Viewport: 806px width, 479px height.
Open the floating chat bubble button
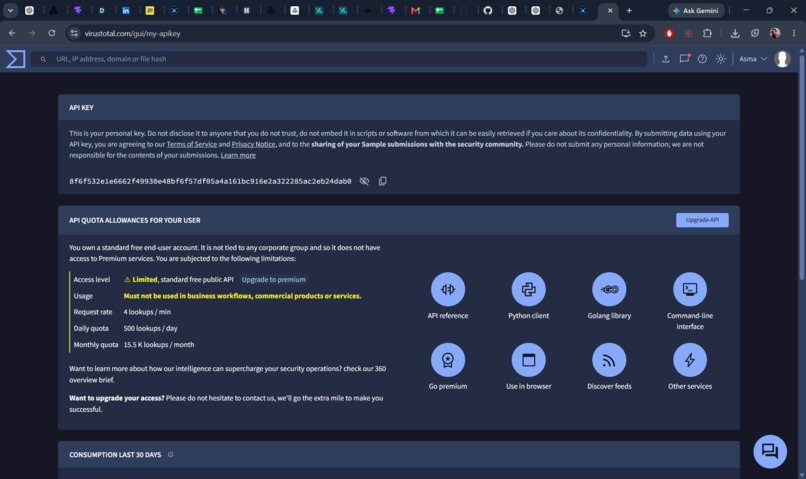tap(770, 451)
